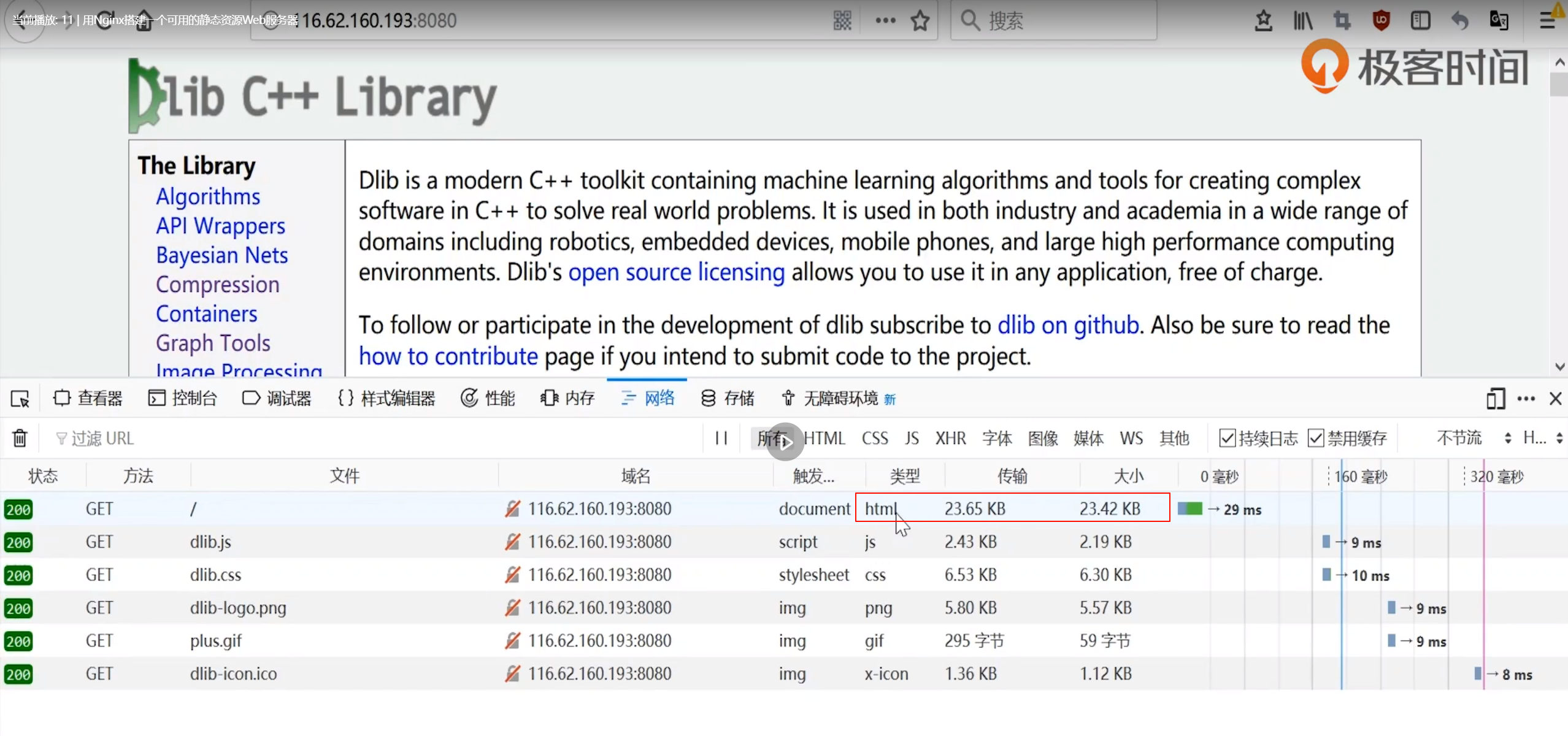Filter requests by HTML type
Viewport: 1568px width, 736px height.
tap(824, 438)
